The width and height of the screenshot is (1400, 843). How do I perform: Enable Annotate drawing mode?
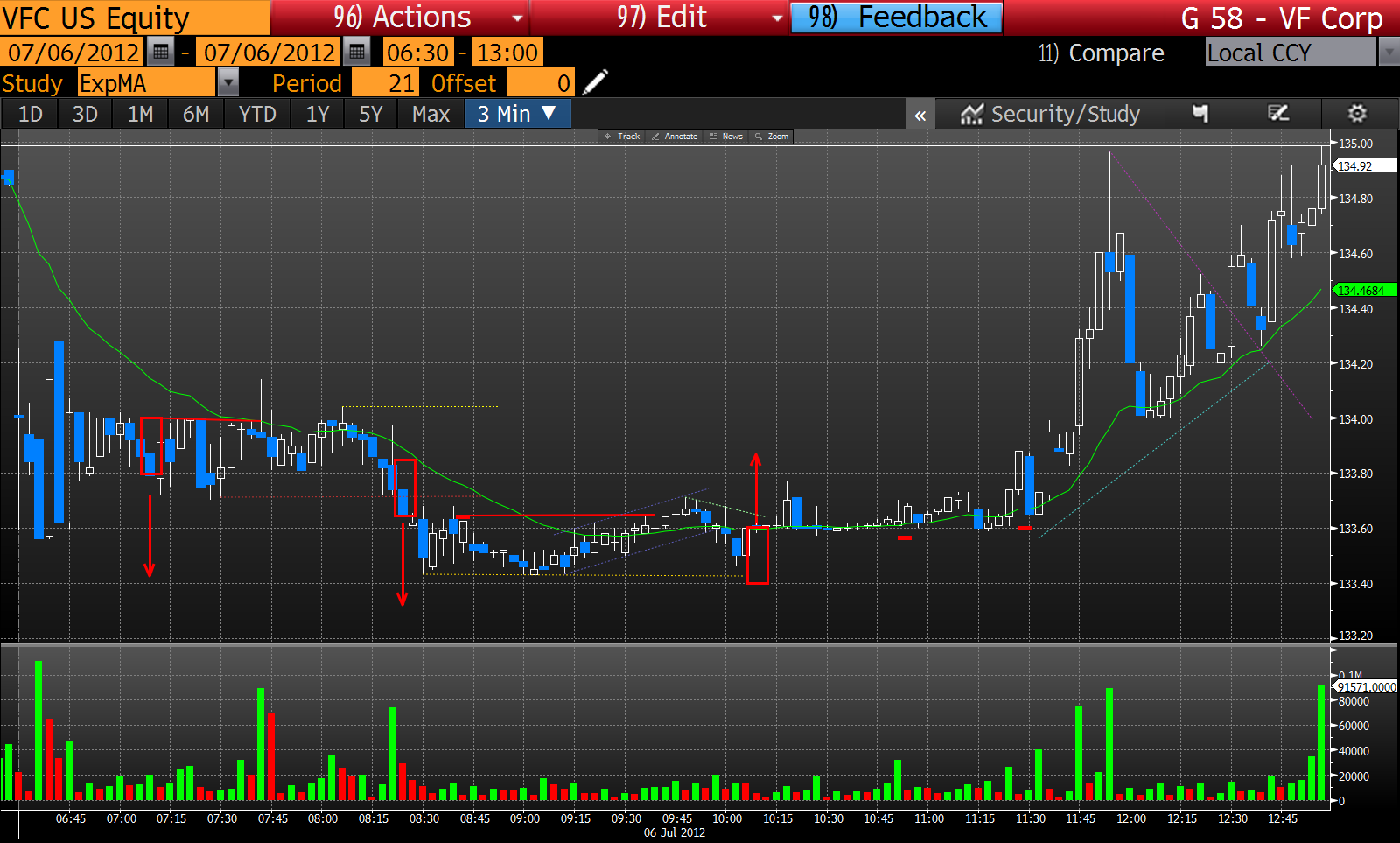click(x=675, y=137)
